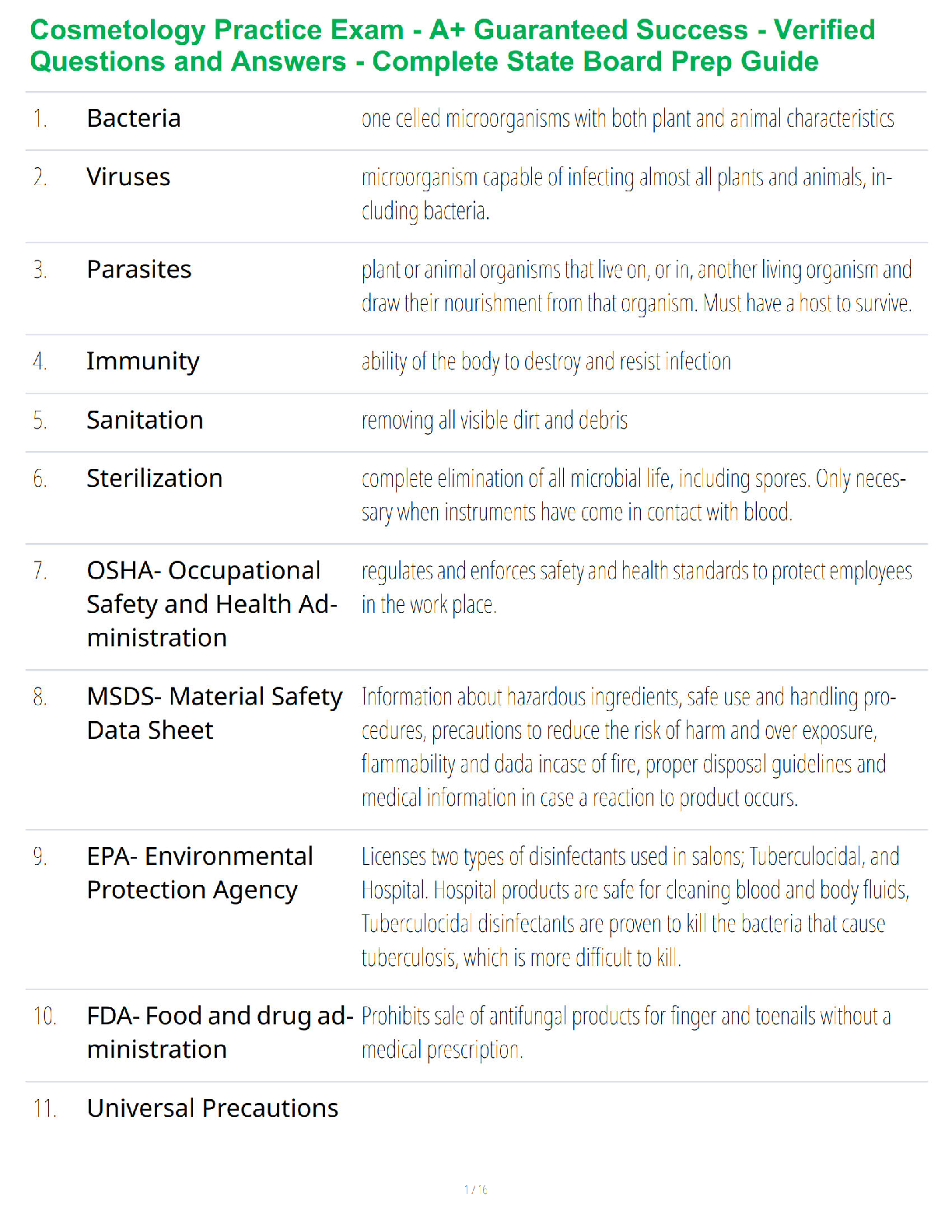Click the definition beginning "complete elimination of all microbial"
This screenshot has width=952, height=1232.
[633, 495]
